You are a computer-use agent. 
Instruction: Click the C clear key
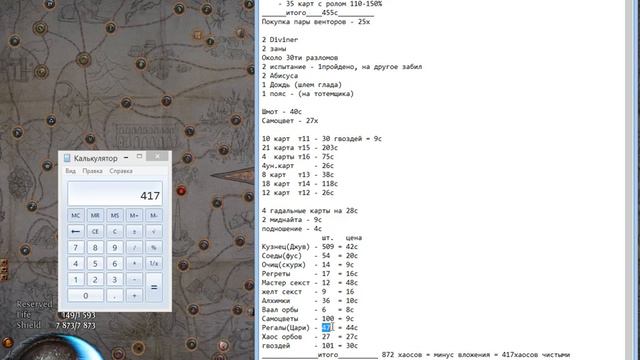click(115, 231)
